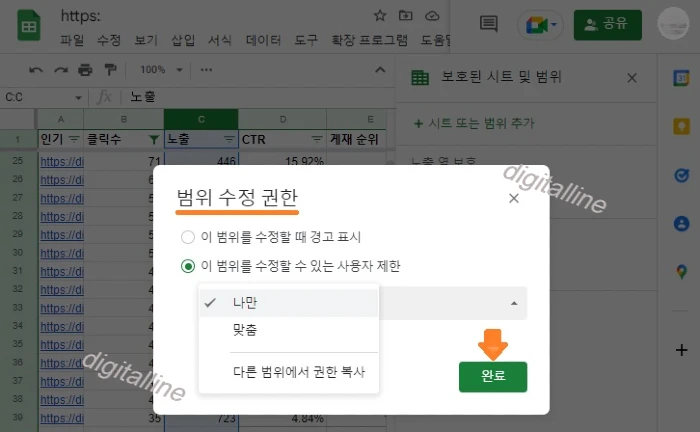Close the 보호된 시트 및 범위 side panel
Screen dimensions: 700x432
[x=632, y=78]
